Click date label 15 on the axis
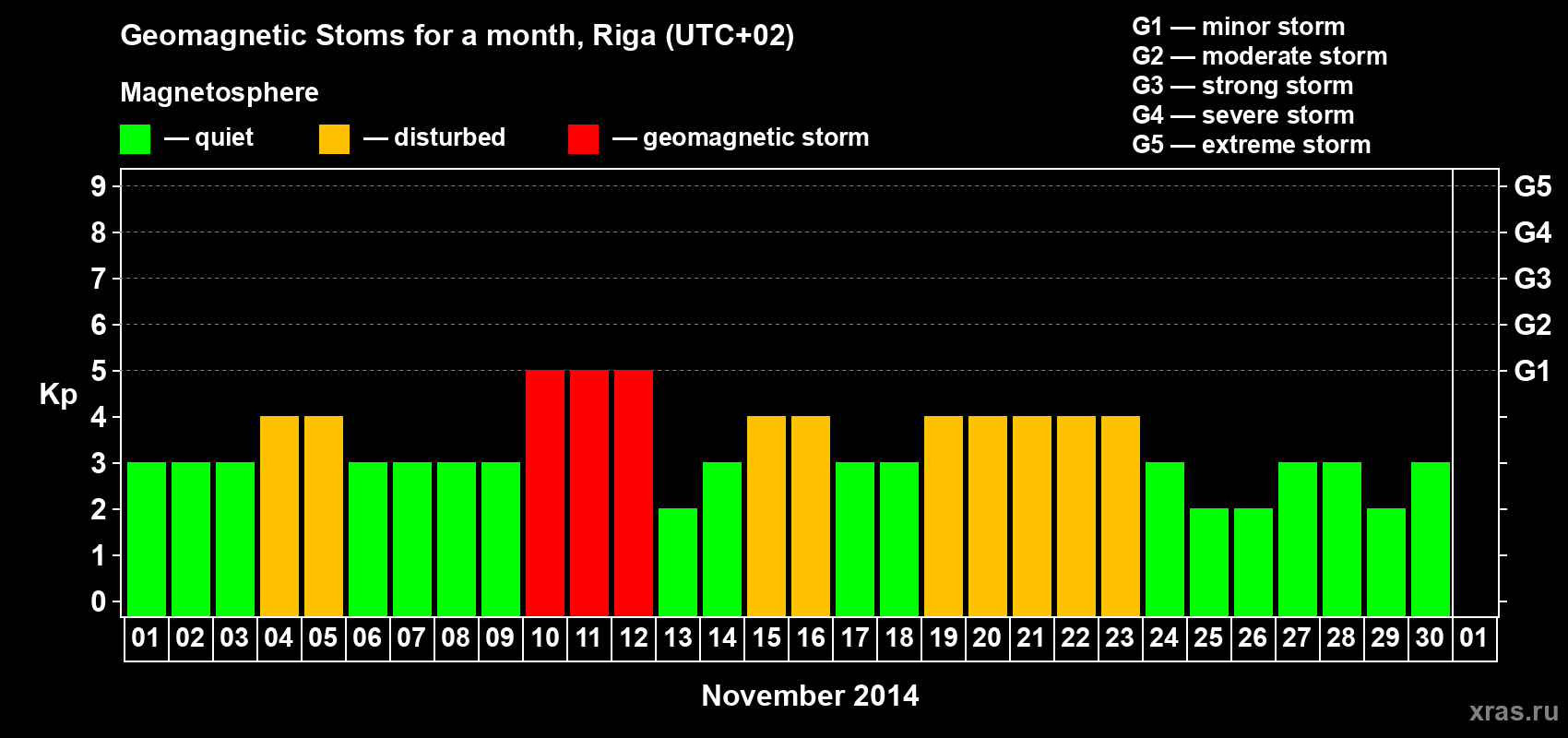Image resolution: width=1568 pixels, height=738 pixels. 766,638
